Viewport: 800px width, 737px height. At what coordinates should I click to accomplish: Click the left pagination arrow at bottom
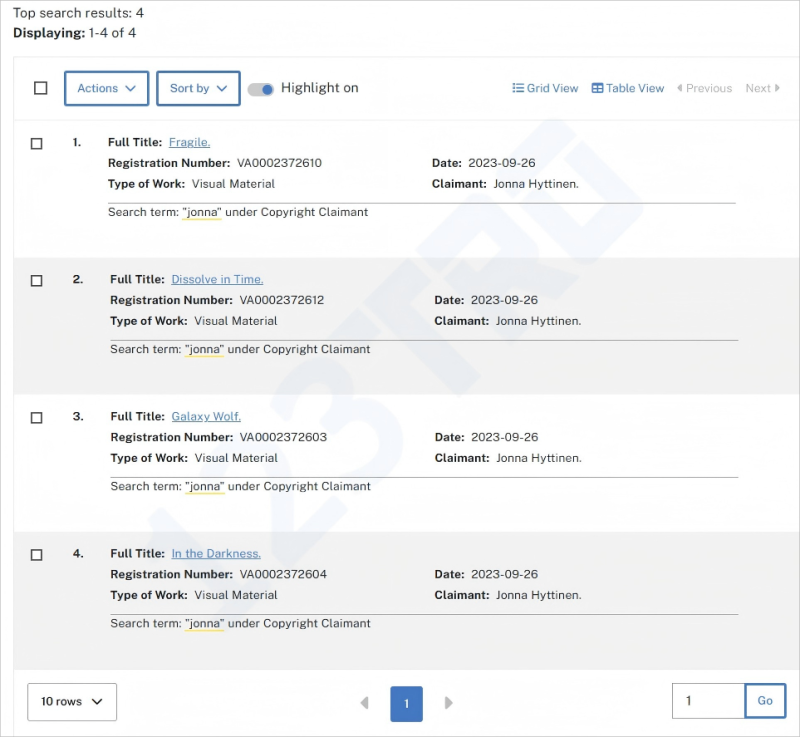point(365,703)
